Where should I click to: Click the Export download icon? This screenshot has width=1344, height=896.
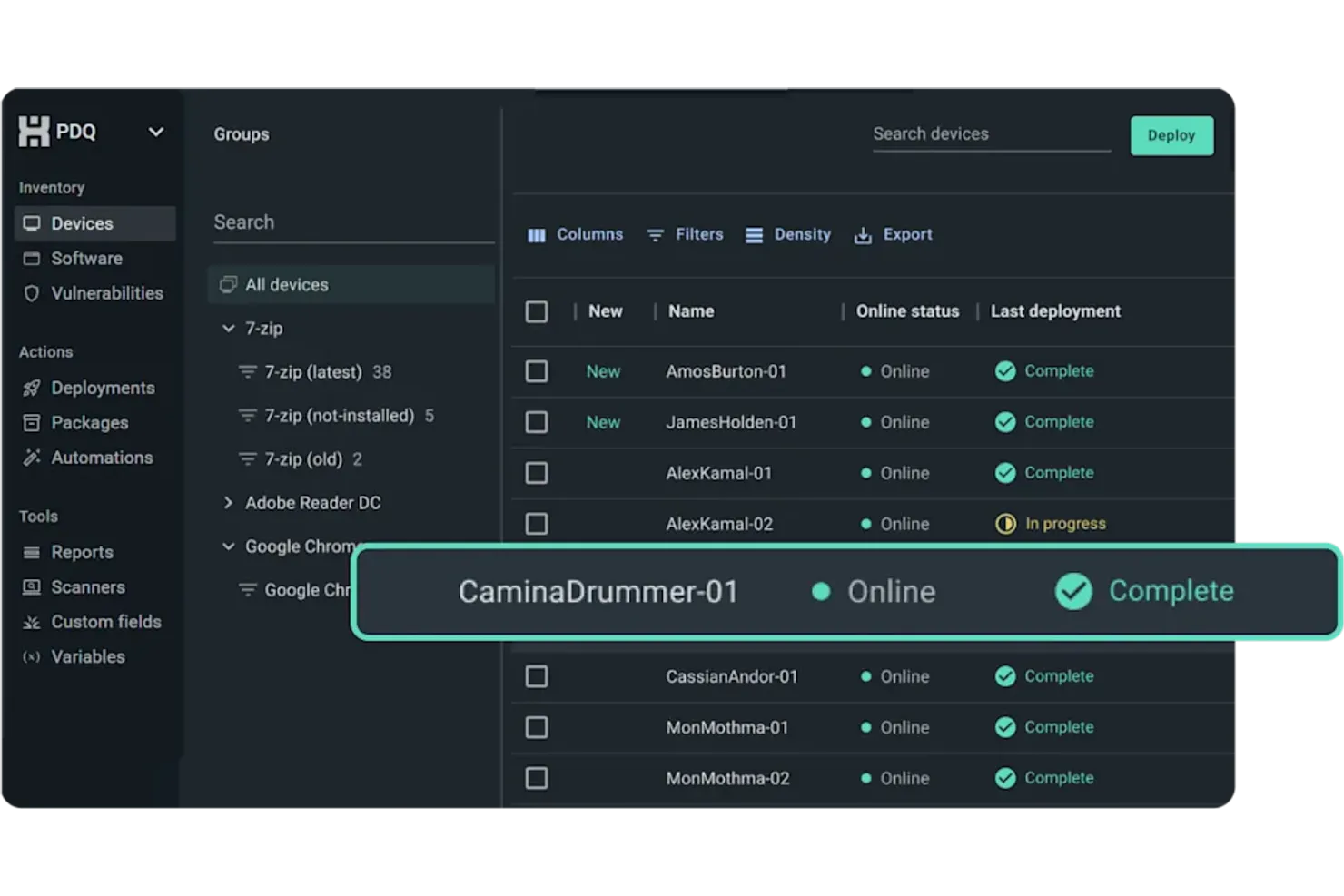(861, 234)
